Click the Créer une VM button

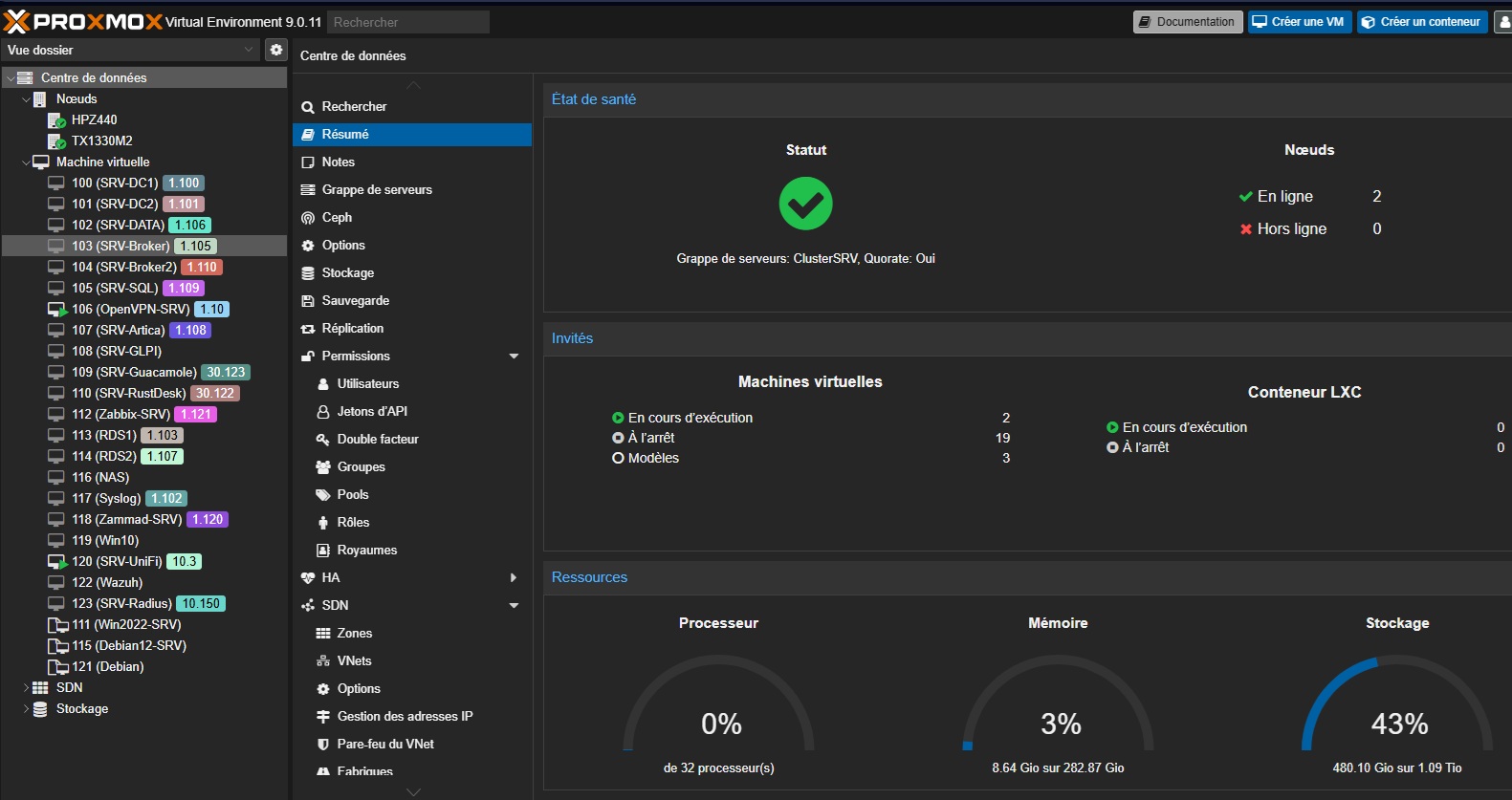tap(1299, 22)
